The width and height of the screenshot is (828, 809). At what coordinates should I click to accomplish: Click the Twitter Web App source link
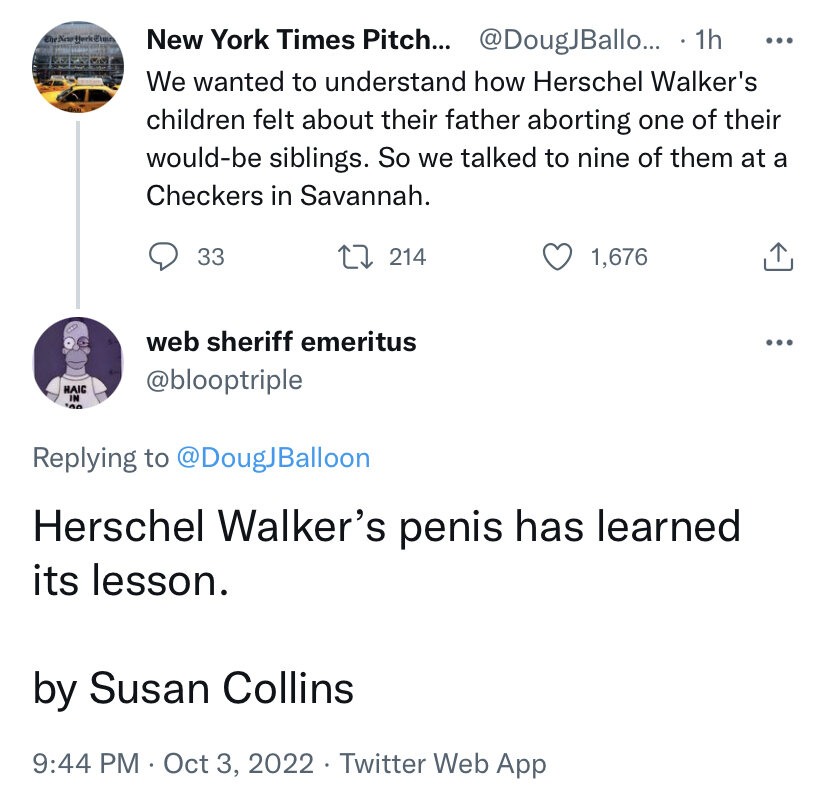(x=443, y=764)
